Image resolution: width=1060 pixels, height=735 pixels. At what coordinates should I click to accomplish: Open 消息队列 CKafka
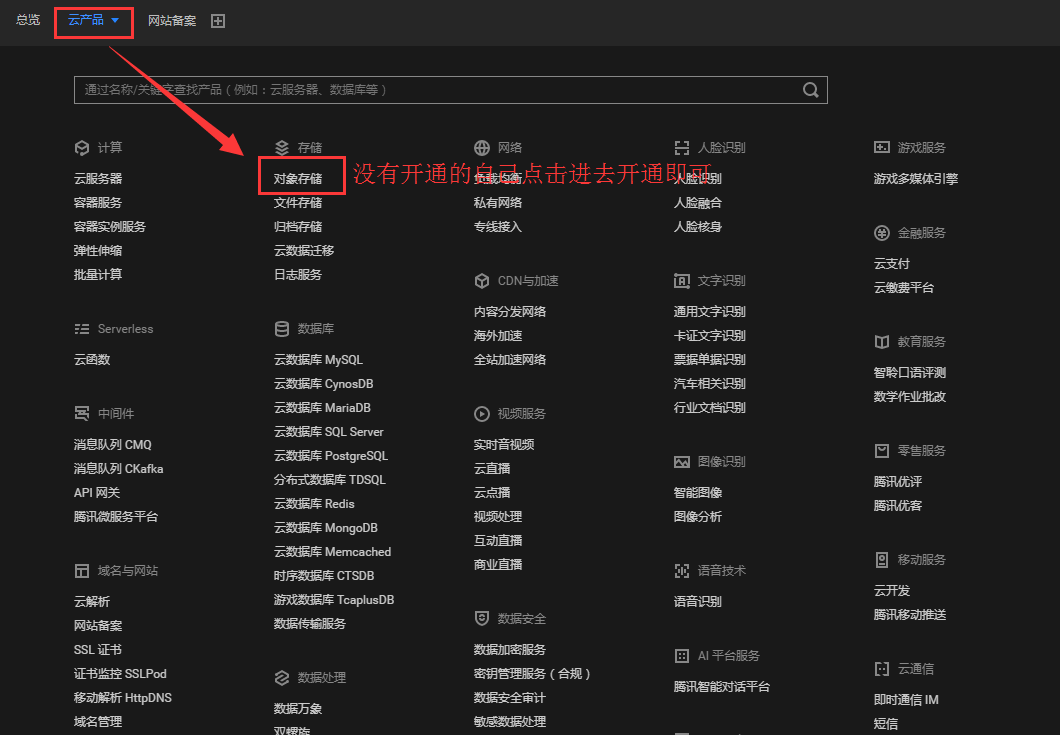pos(118,469)
